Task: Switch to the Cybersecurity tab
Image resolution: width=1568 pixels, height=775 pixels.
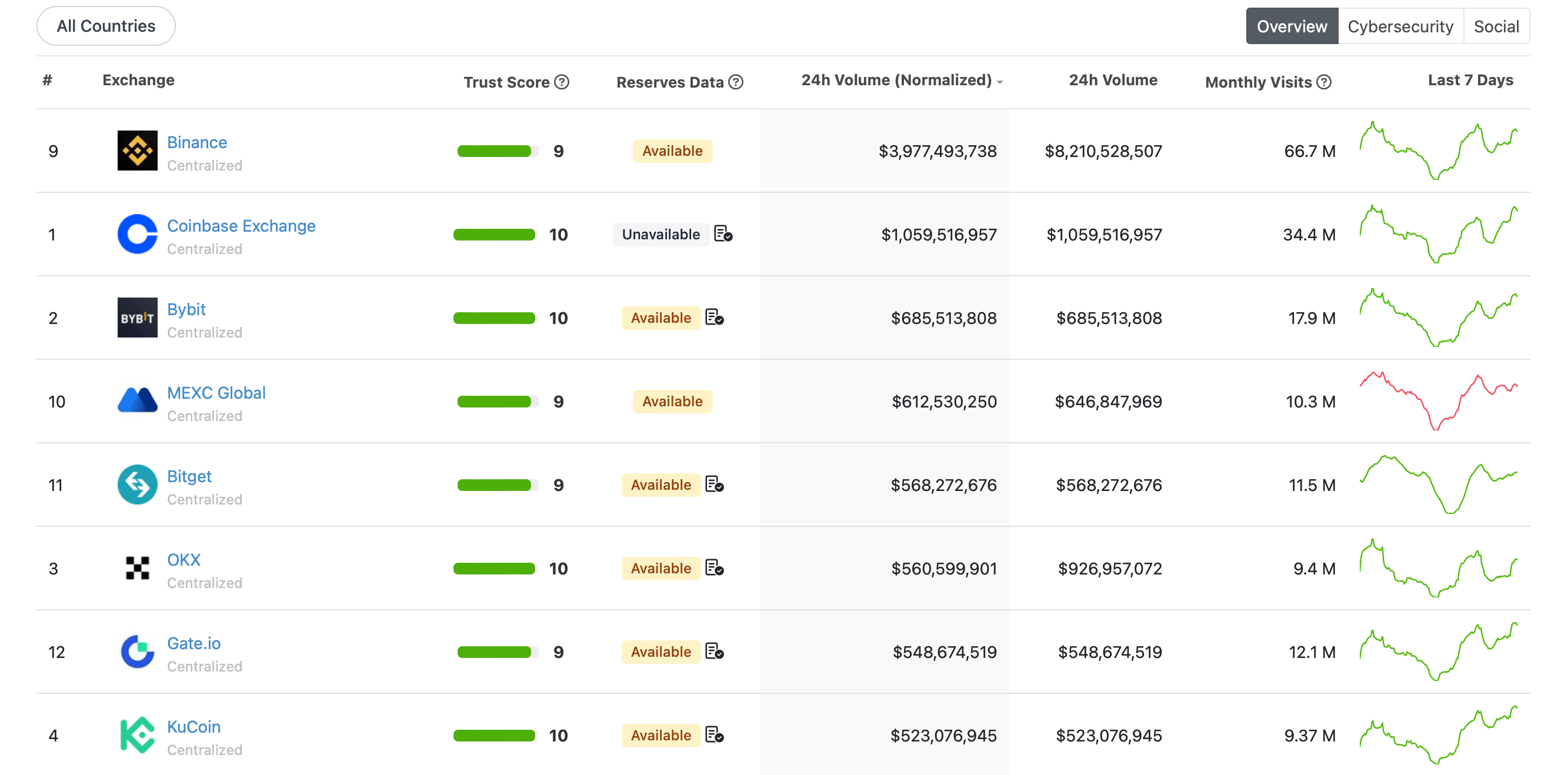Action: click(1400, 26)
